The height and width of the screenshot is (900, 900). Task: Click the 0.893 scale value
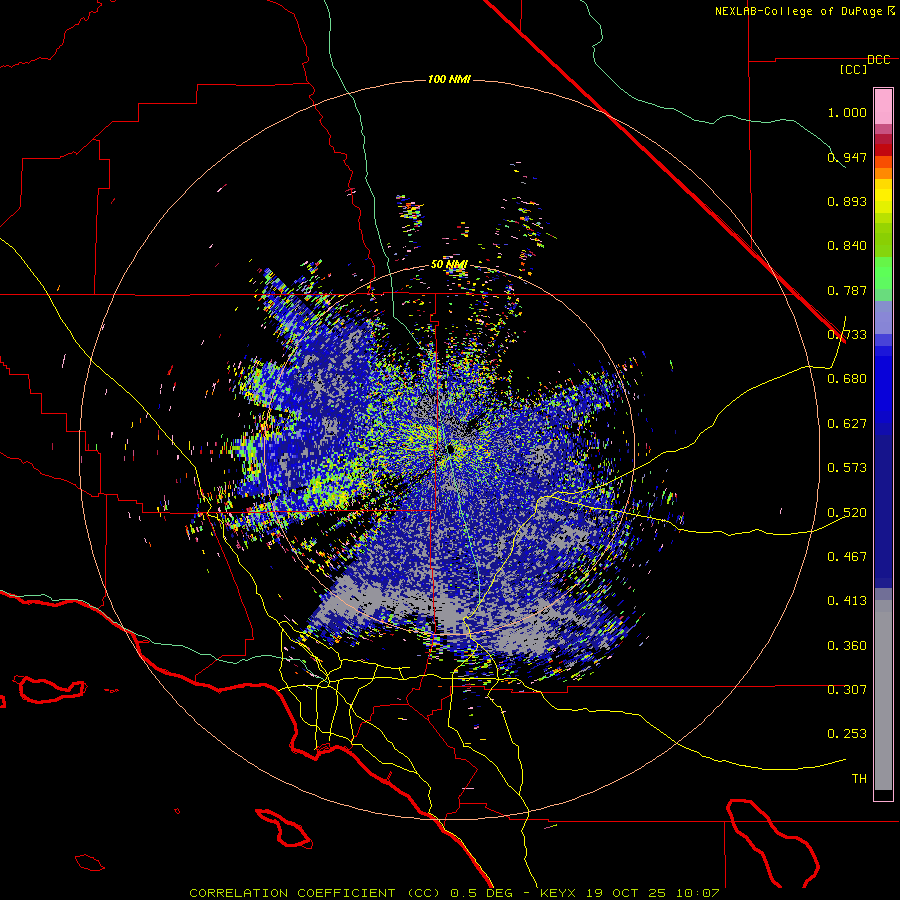(x=847, y=201)
